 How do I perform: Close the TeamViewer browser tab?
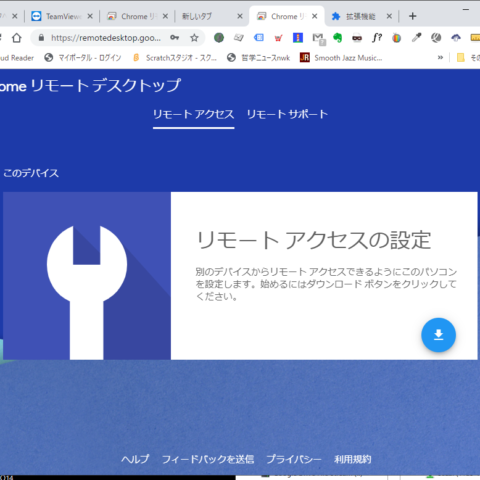click(x=90, y=16)
